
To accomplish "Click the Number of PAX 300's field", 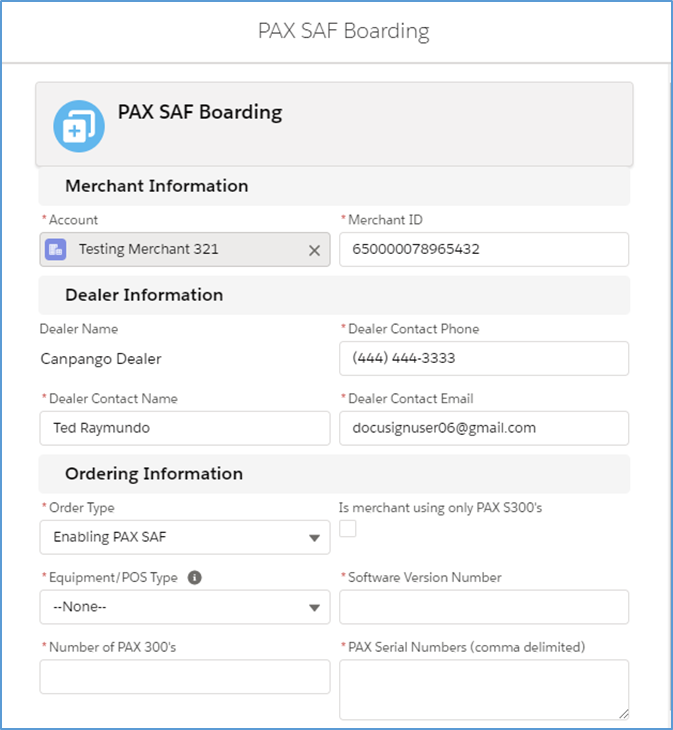I will tap(185, 677).
